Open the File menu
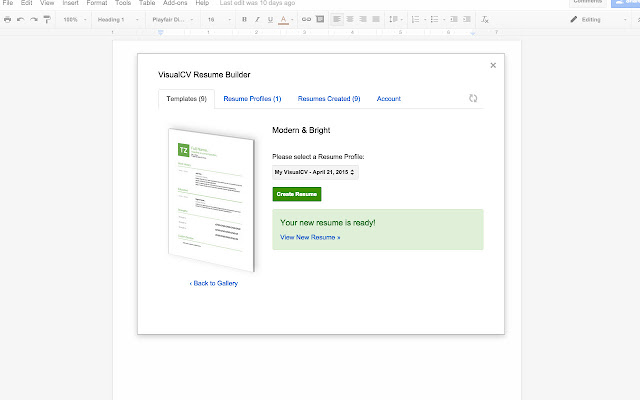 click(8, 3)
